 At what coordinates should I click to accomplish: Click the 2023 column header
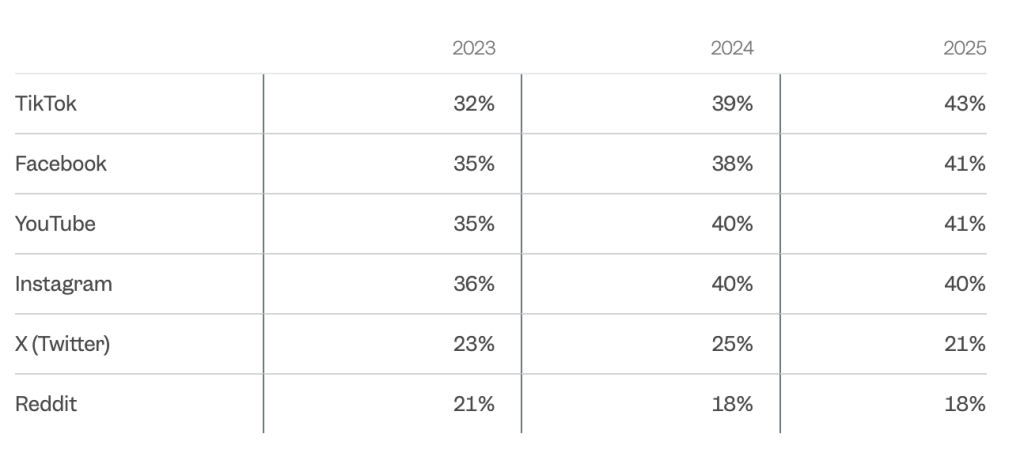click(473, 48)
